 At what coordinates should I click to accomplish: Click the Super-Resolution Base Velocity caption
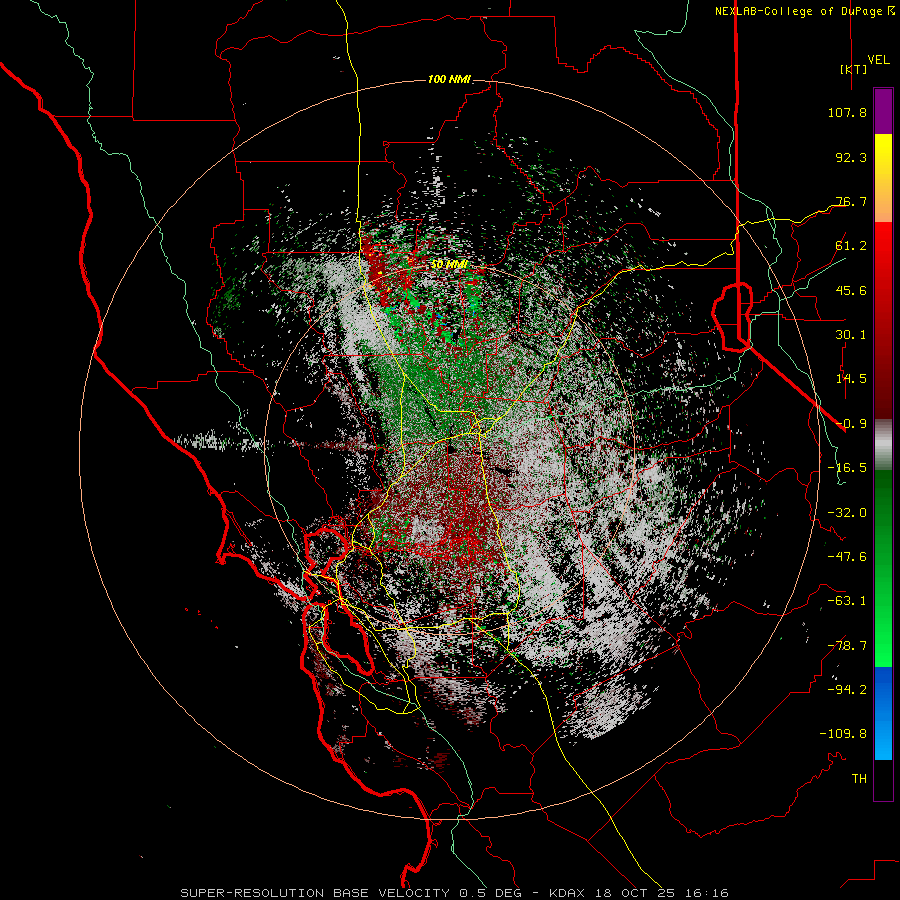(x=454, y=893)
